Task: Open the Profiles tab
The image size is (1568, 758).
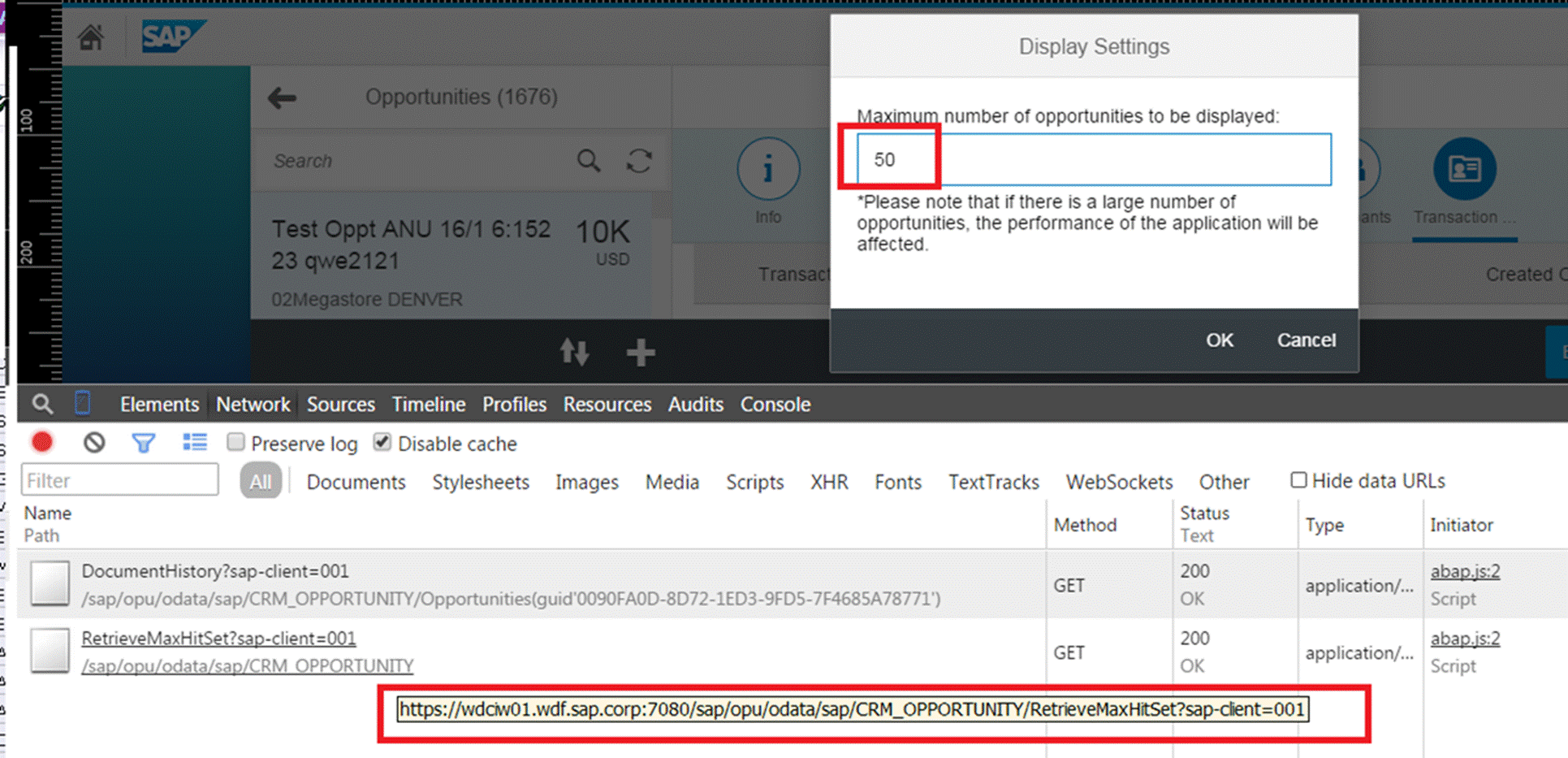Action: (x=514, y=404)
